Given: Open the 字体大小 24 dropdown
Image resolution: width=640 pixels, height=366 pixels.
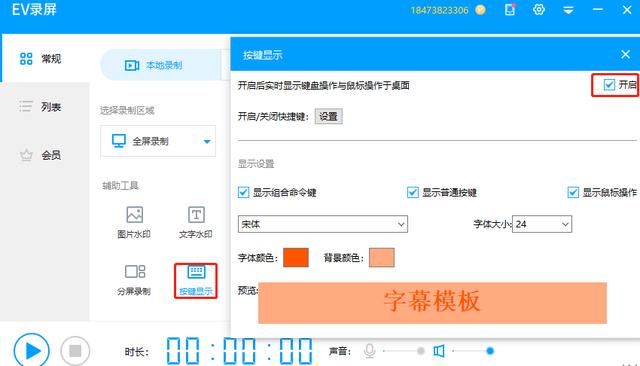Looking at the screenshot, I should coord(542,224).
